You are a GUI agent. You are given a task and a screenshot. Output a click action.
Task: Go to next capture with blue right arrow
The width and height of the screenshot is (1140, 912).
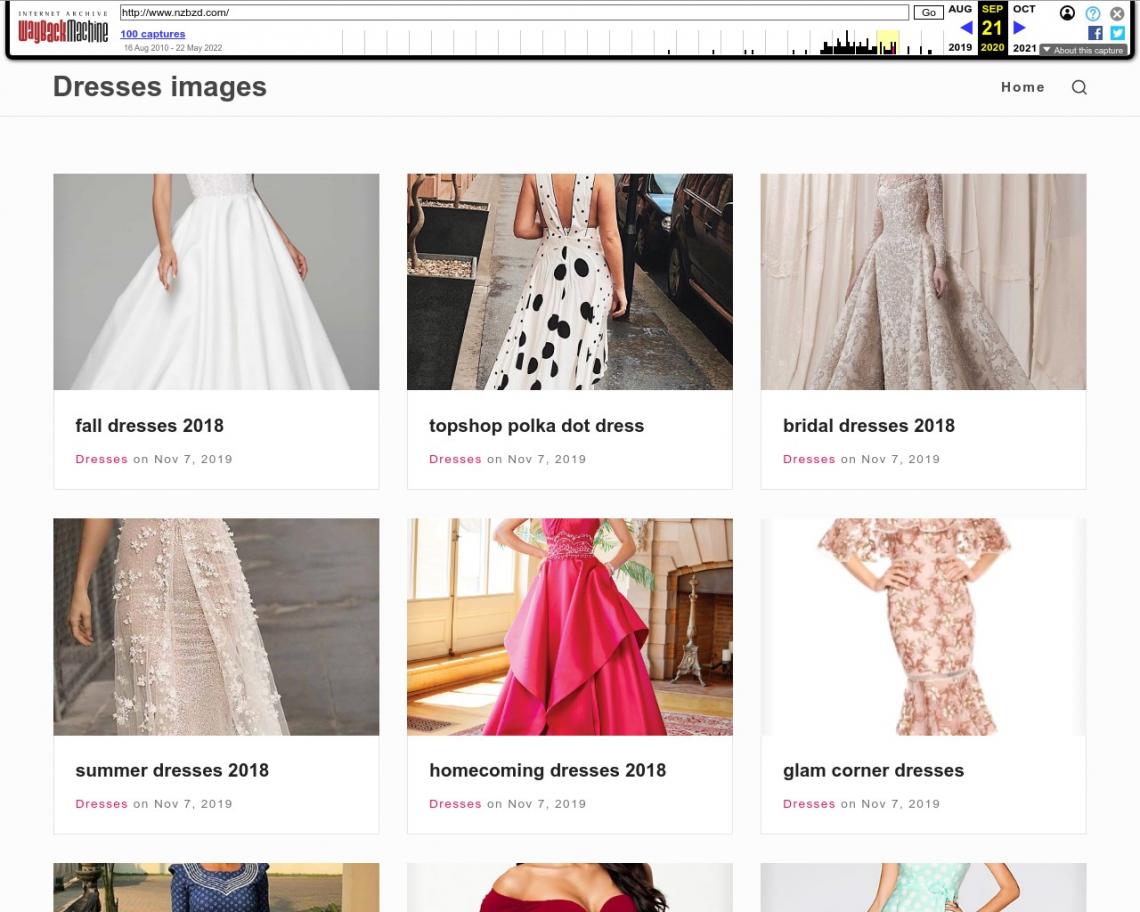click(1019, 28)
